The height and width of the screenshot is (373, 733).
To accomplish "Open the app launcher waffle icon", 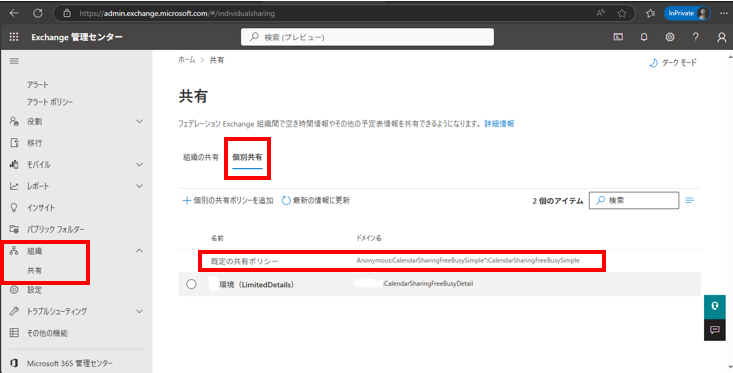I will (x=14, y=37).
